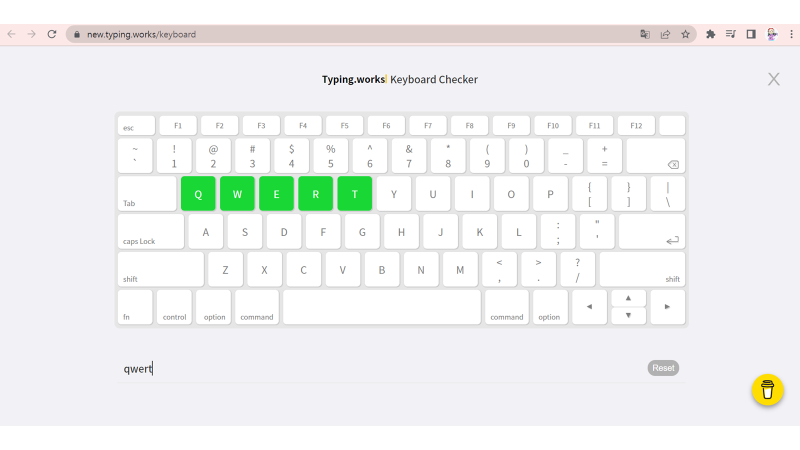
Task: Click the B key
Action: pos(382,269)
